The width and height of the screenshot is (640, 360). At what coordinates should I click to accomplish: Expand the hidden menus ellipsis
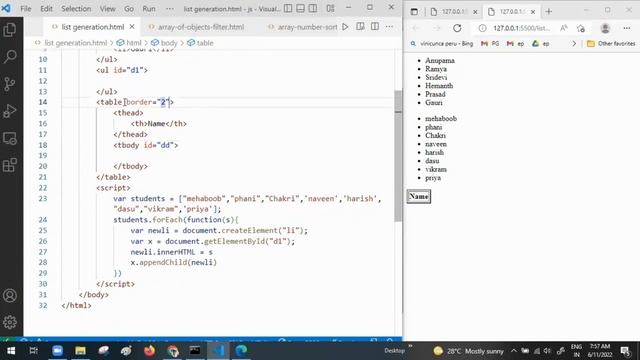coord(170,9)
